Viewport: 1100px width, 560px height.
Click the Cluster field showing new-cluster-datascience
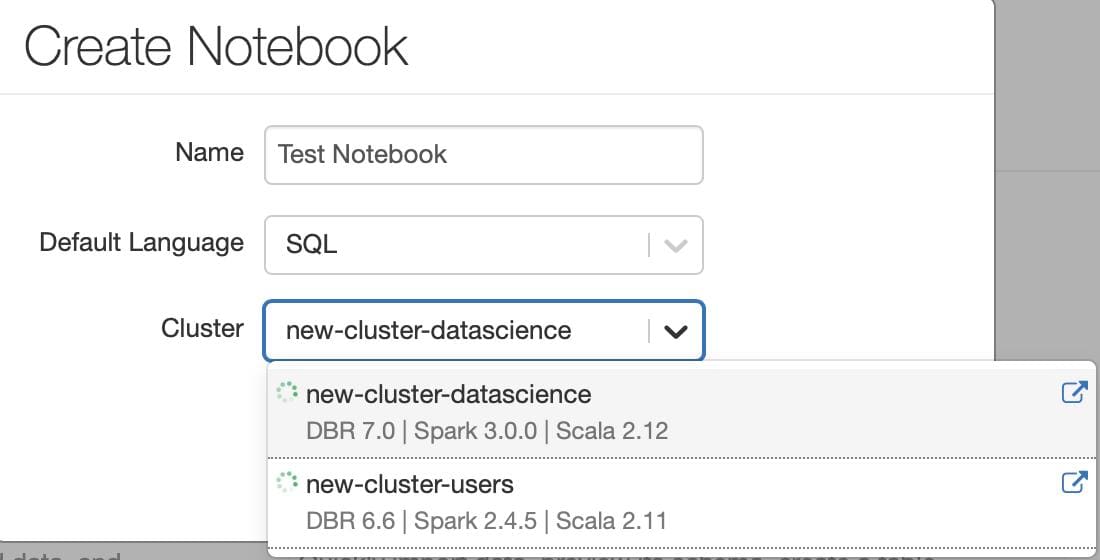[484, 331]
